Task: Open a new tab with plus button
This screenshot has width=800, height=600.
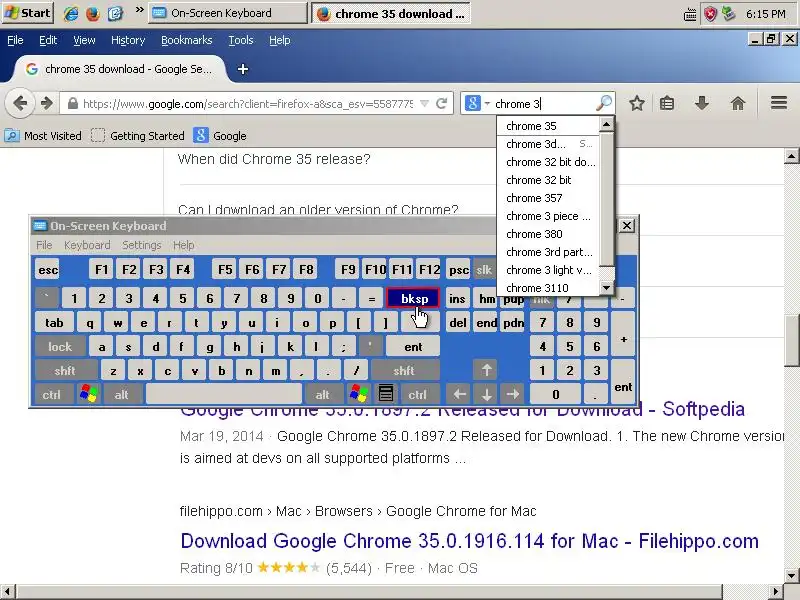Action: point(243,69)
